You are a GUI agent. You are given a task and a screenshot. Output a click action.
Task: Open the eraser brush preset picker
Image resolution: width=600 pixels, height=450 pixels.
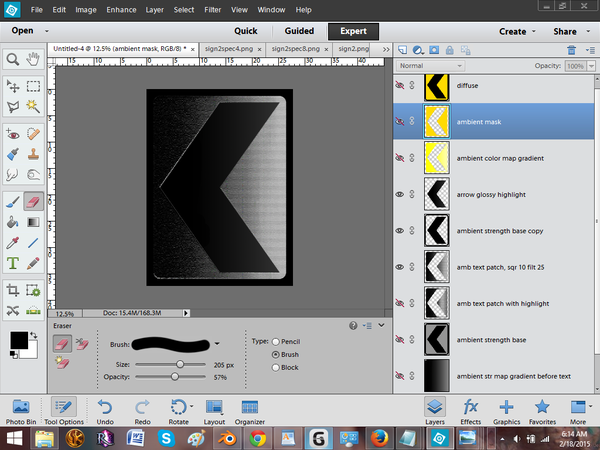(218, 343)
